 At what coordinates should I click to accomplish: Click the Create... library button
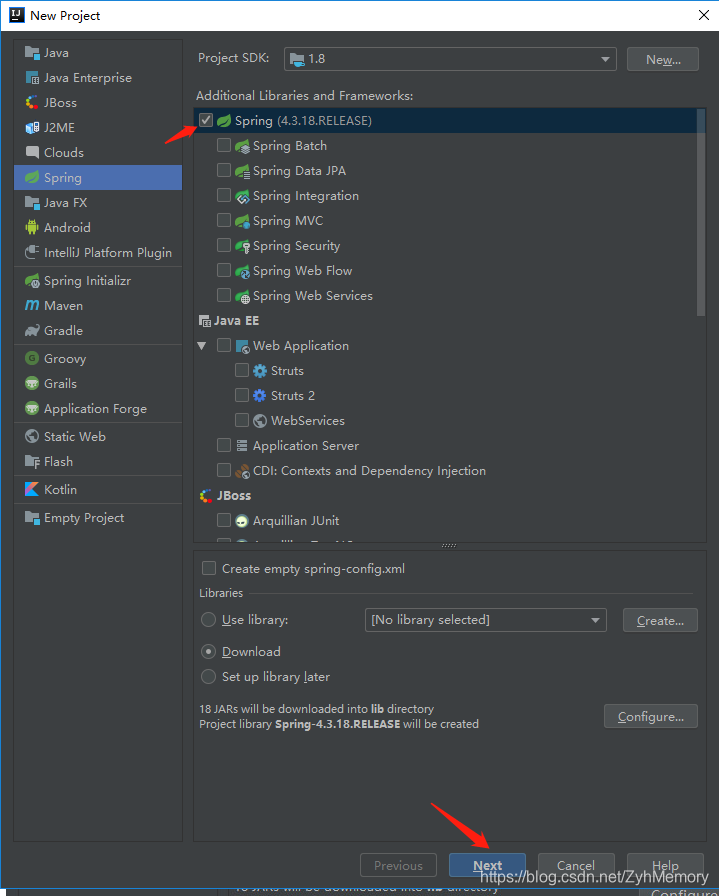pos(660,621)
